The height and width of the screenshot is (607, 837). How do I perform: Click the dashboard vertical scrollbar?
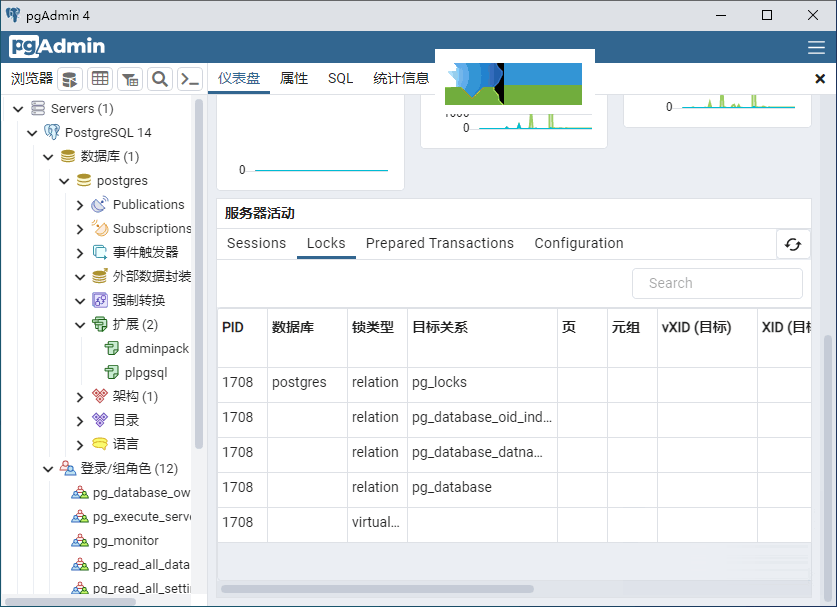coord(828,468)
